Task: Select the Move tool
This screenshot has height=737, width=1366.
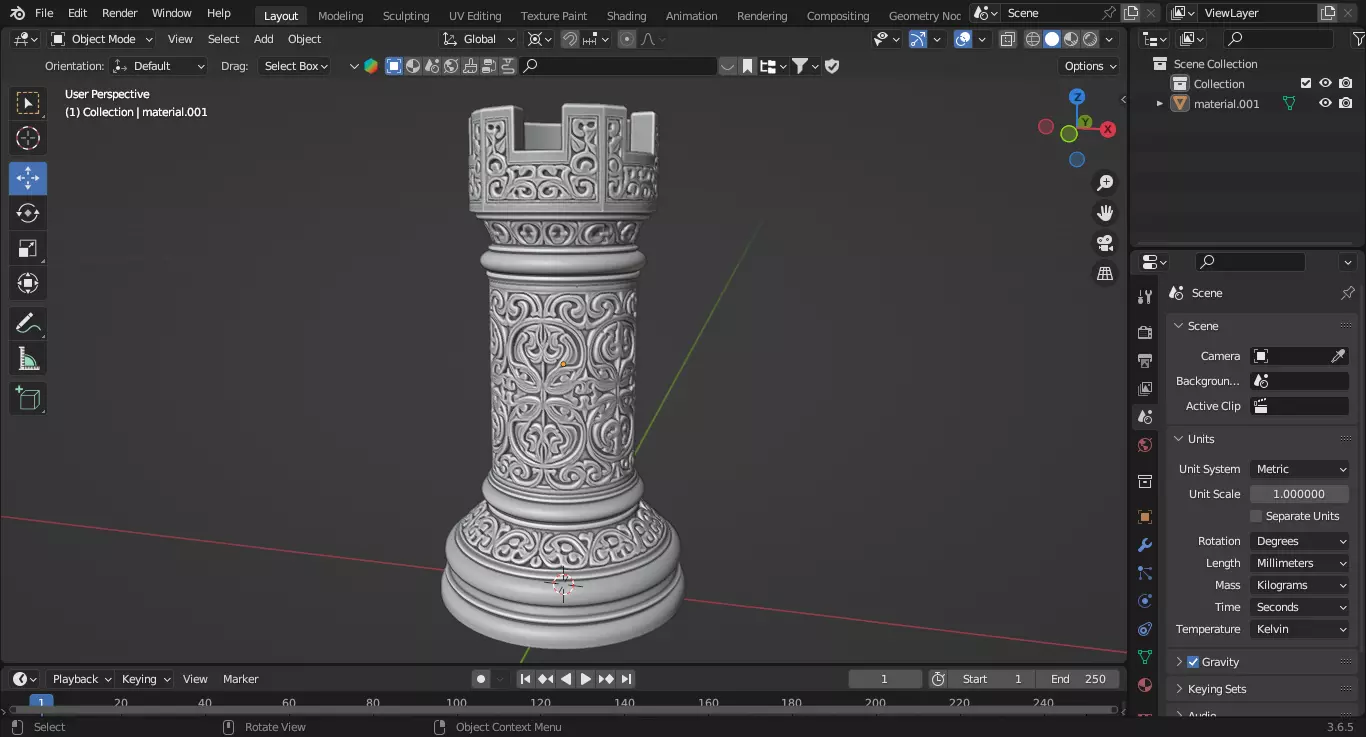Action: click(x=28, y=178)
